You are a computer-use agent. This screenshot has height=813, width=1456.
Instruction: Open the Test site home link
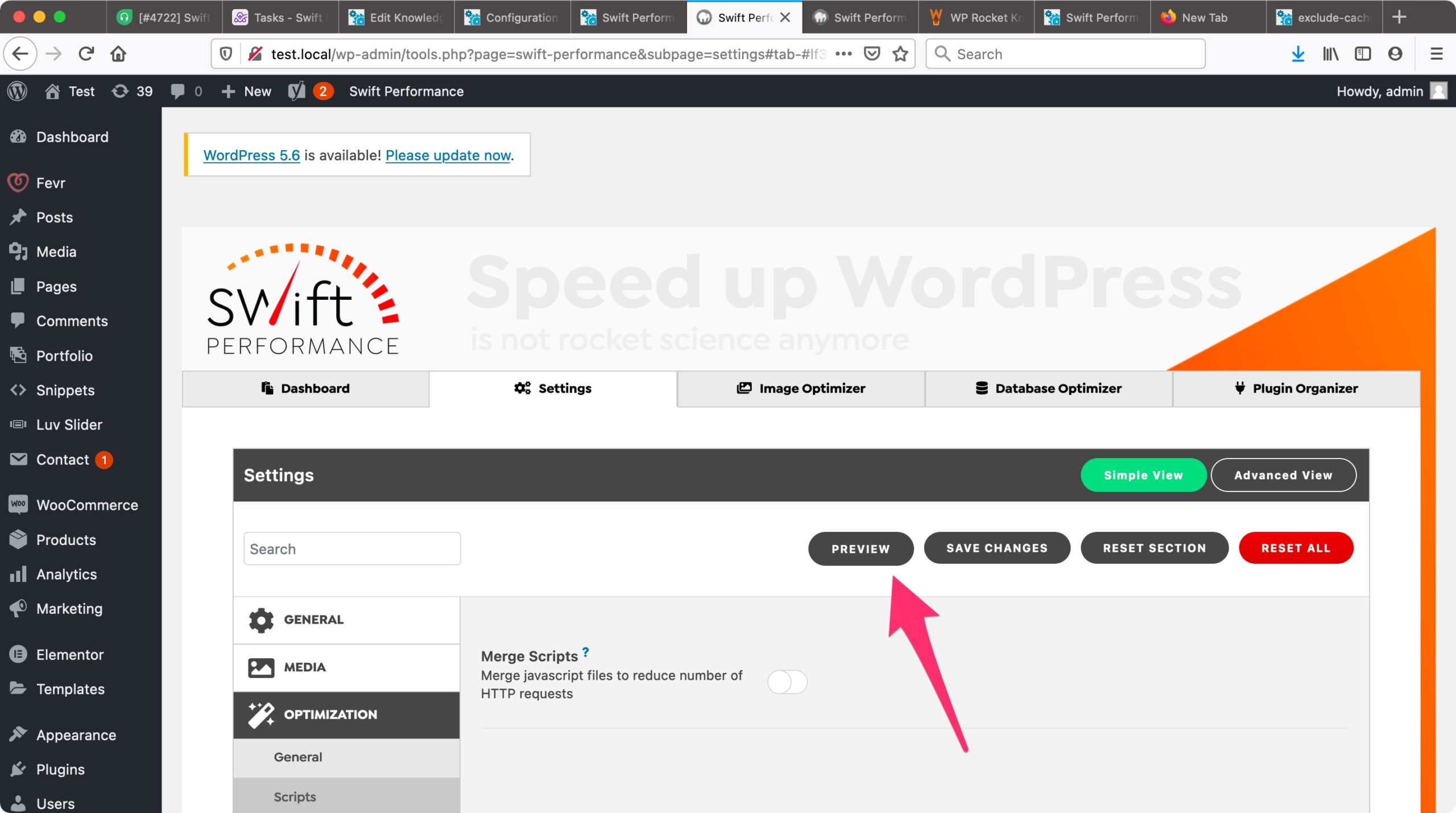(x=69, y=91)
